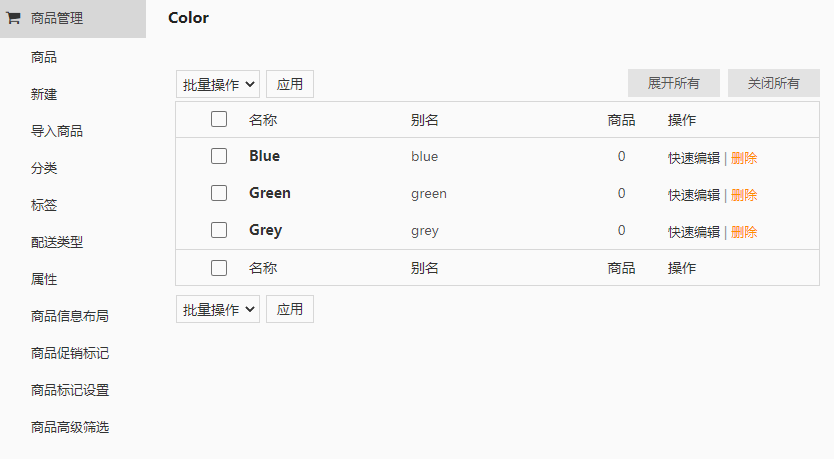
Task: Click the bottom 应用 button
Action: [x=290, y=309]
